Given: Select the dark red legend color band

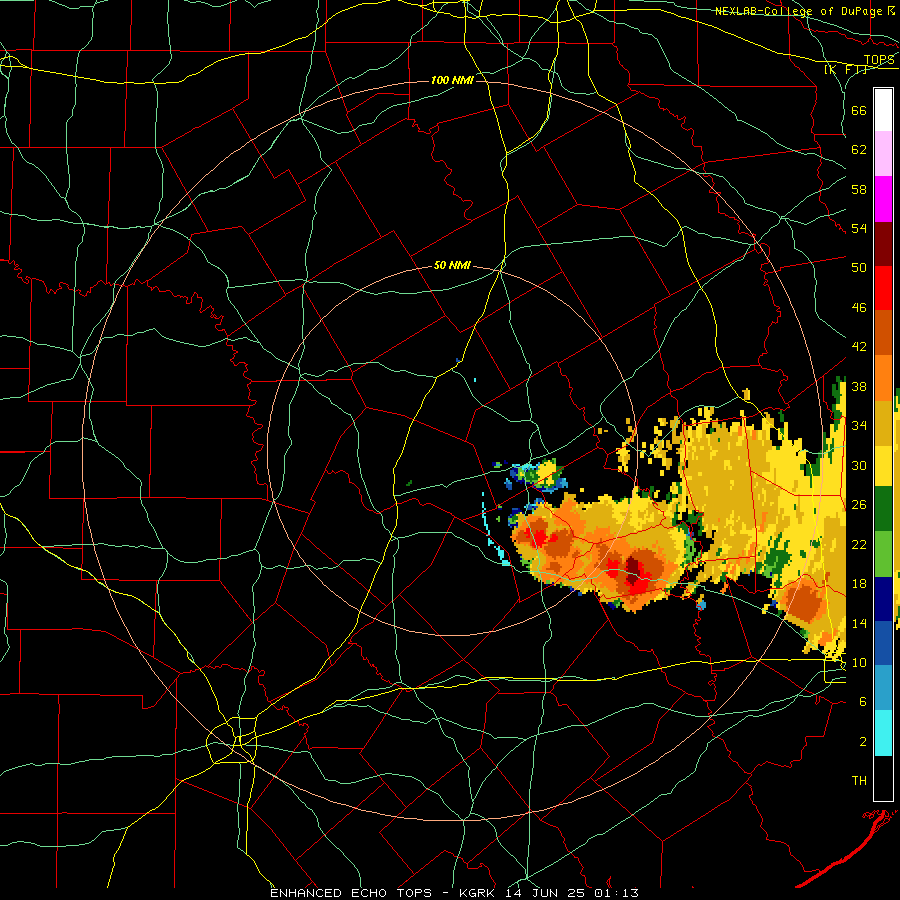Looking at the screenshot, I should tap(883, 244).
